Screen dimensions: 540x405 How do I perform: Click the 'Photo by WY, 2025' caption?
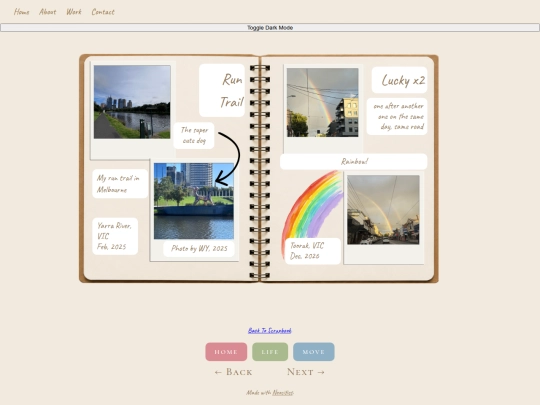click(x=199, y=248)
